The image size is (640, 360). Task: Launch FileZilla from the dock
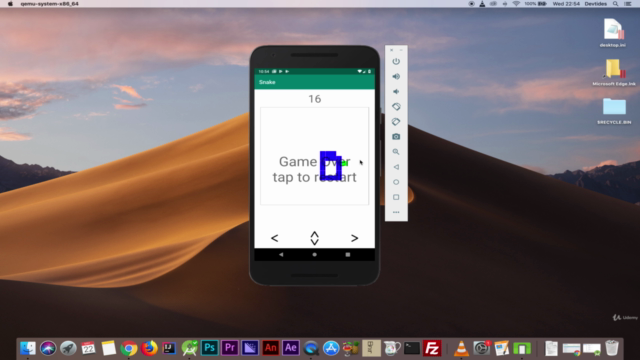tap(432, 348)
